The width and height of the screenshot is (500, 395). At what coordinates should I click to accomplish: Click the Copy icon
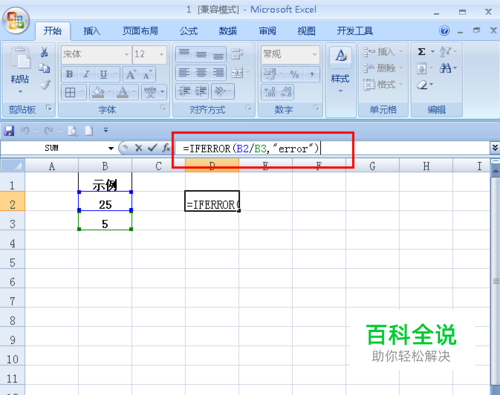coord(44,68)
